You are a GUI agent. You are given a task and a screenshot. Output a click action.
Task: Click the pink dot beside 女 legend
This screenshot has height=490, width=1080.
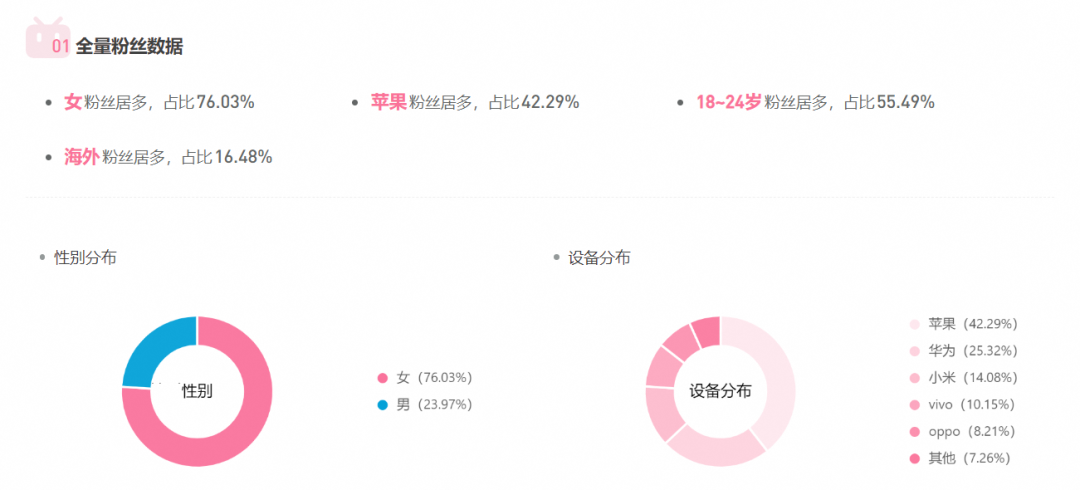tap(381, 378)
